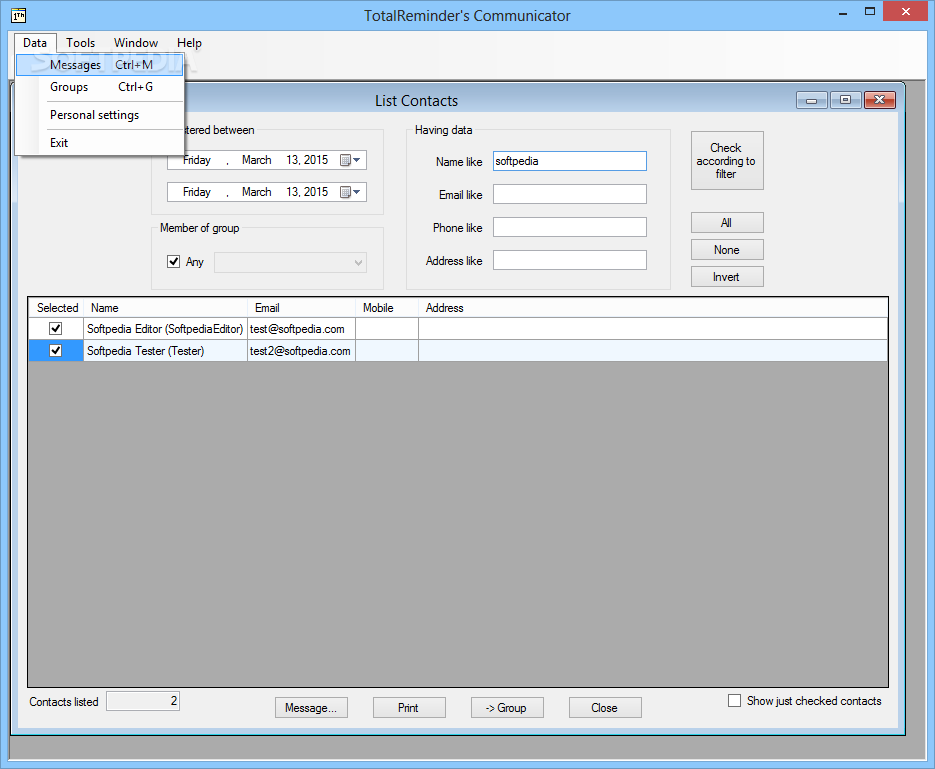Maximize the List Contacts child window
The width and height of the screenshot is (935, 769).
pyautogui.click(x=846, y=100)
